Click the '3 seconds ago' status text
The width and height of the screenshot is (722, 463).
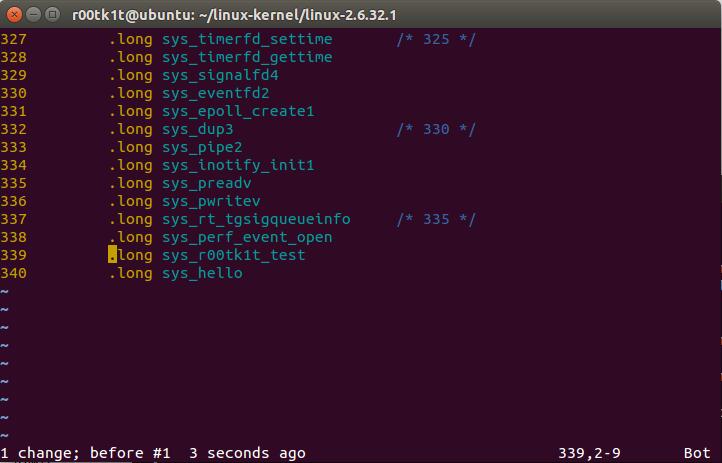[247, 453]
